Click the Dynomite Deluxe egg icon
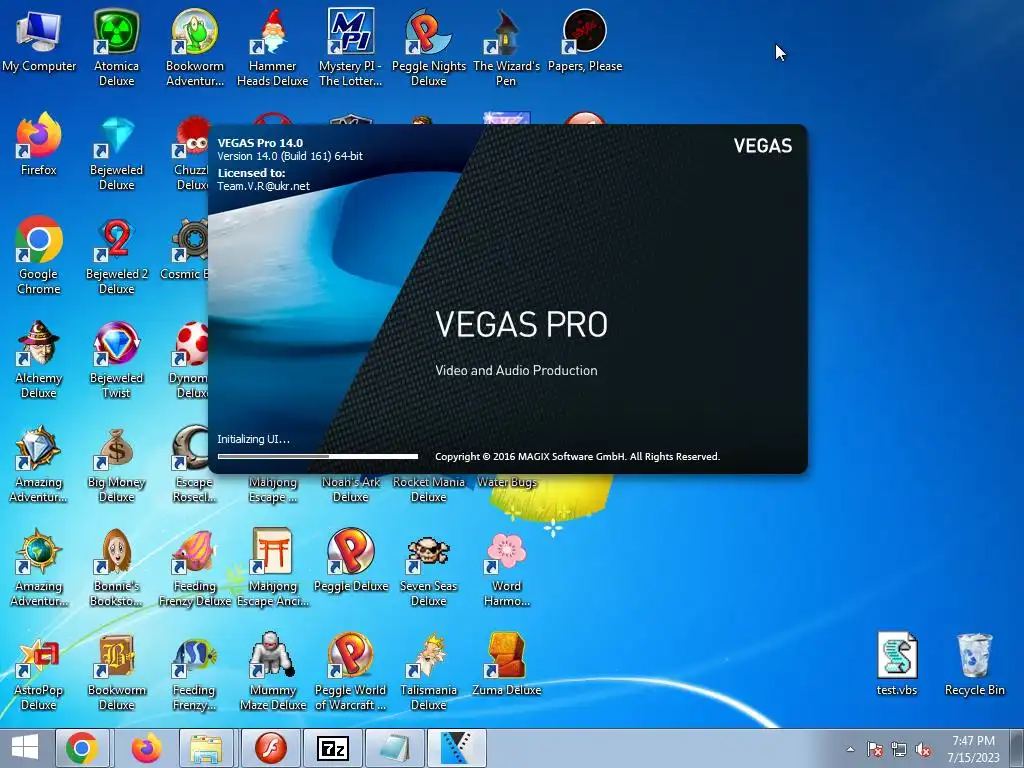 tap(189, 360)
